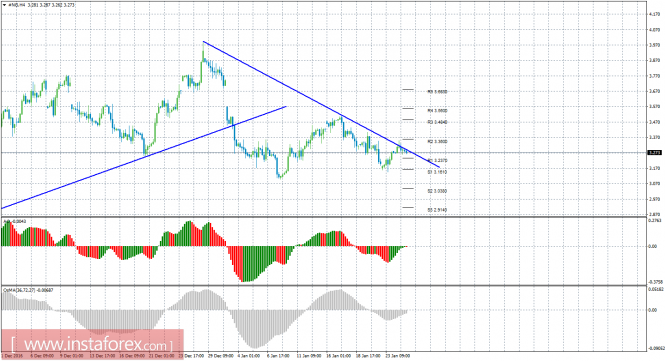Click the S3 2.9140 support level label

pos(437,210)
